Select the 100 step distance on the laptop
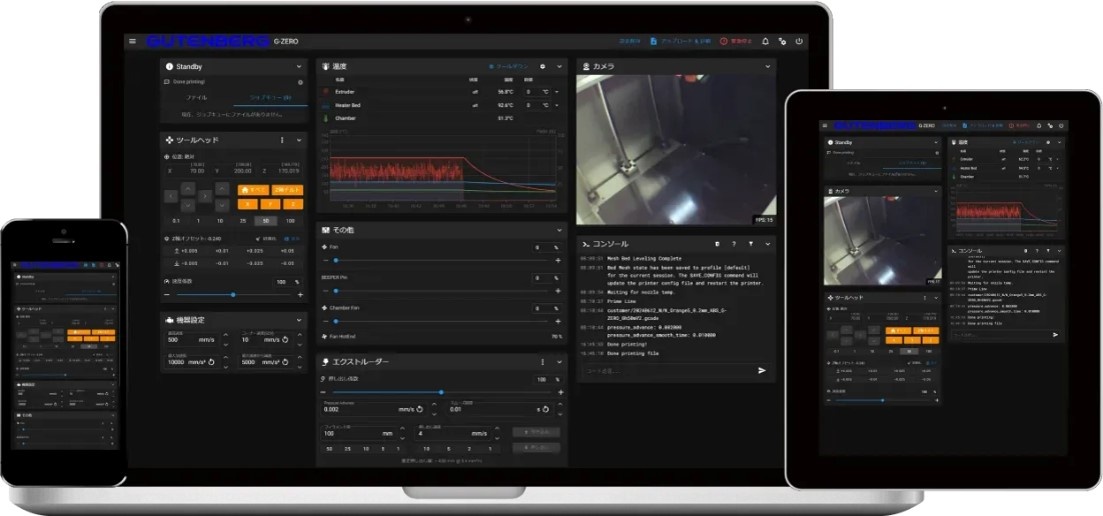Screen dimensions: 1103x516 (290, 220)
